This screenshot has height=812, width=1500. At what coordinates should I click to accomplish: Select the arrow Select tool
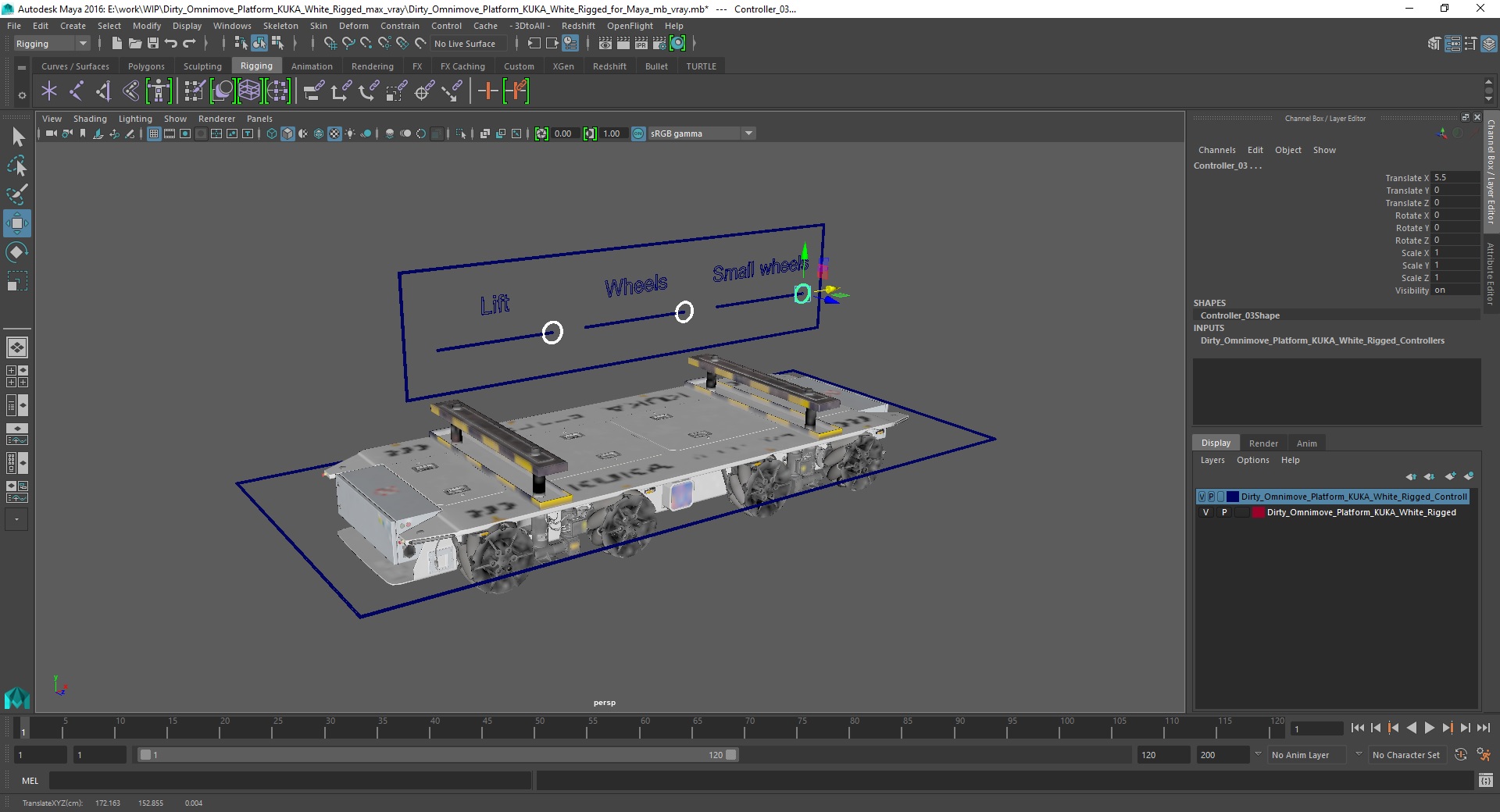click(x=17, y=137)
